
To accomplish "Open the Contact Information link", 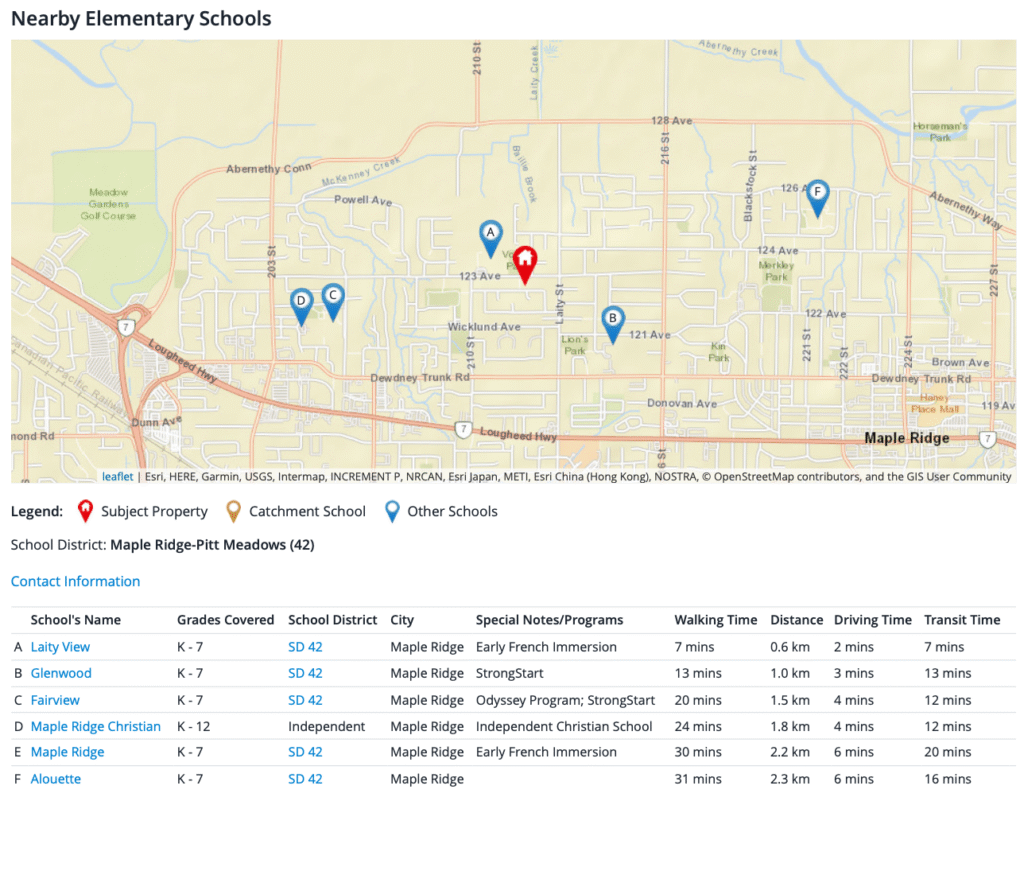I will [x=75, y=581].
